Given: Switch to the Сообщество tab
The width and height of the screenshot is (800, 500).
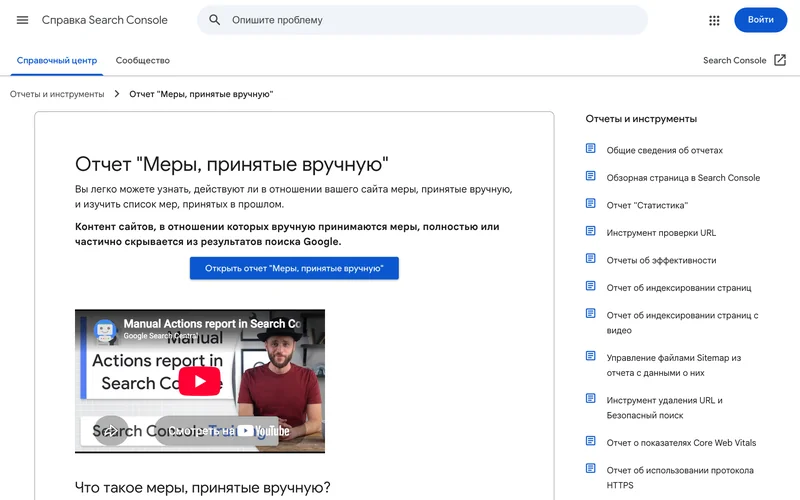Looking at the screenshot, I should point(143,60).
